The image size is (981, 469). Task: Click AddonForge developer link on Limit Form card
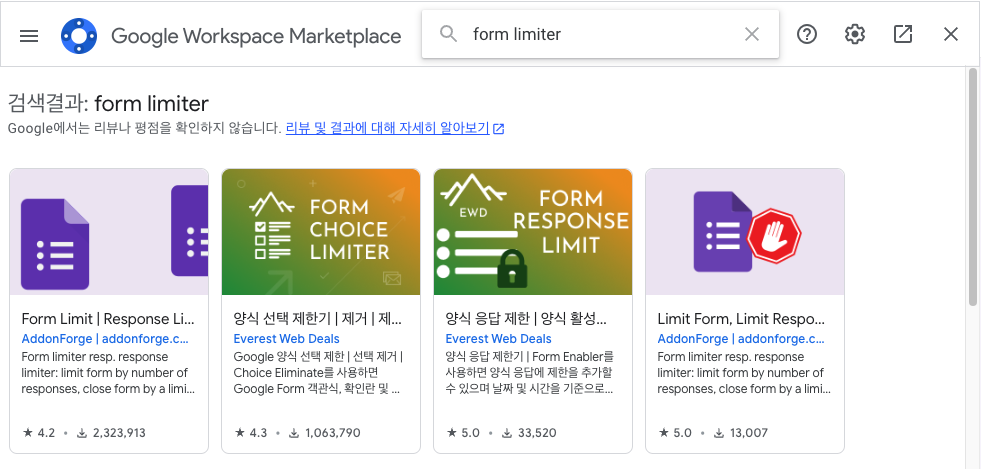coord(741,339)
